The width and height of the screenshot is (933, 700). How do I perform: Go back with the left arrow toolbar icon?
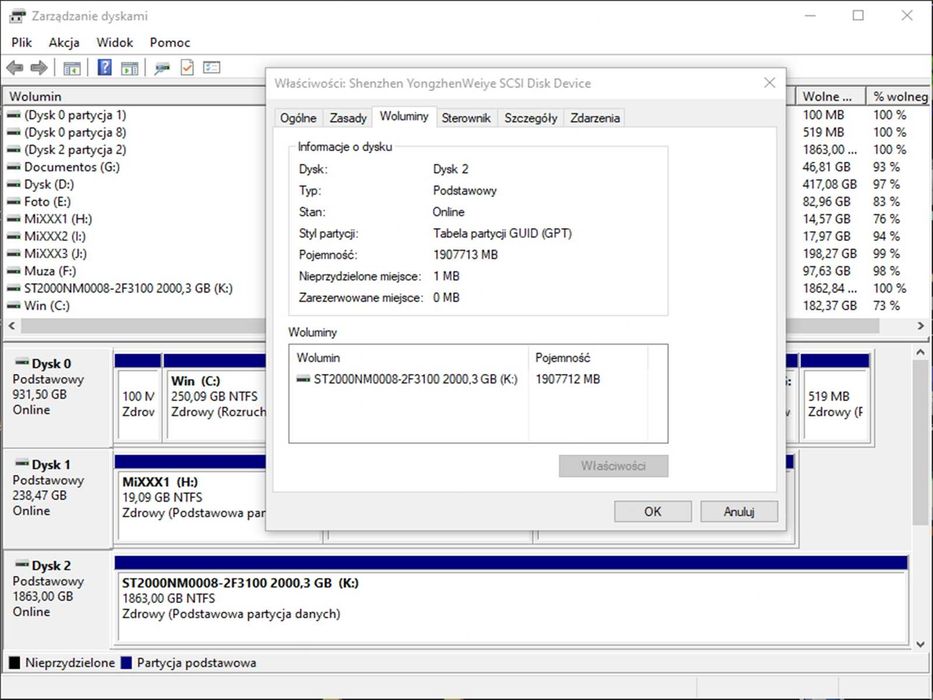15,68
